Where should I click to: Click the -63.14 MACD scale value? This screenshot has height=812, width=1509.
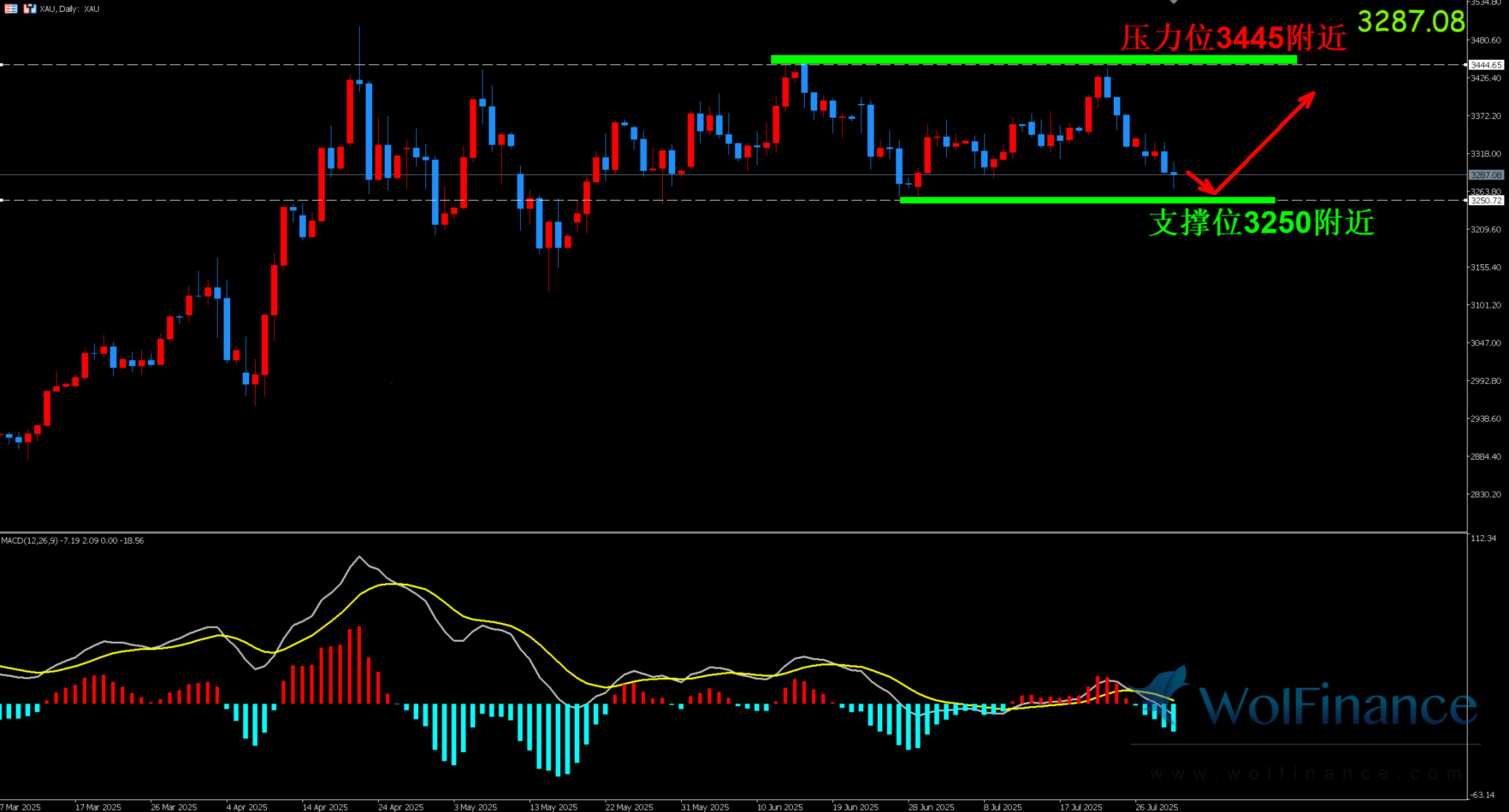pyautogui.click(x=1483, y=795)
